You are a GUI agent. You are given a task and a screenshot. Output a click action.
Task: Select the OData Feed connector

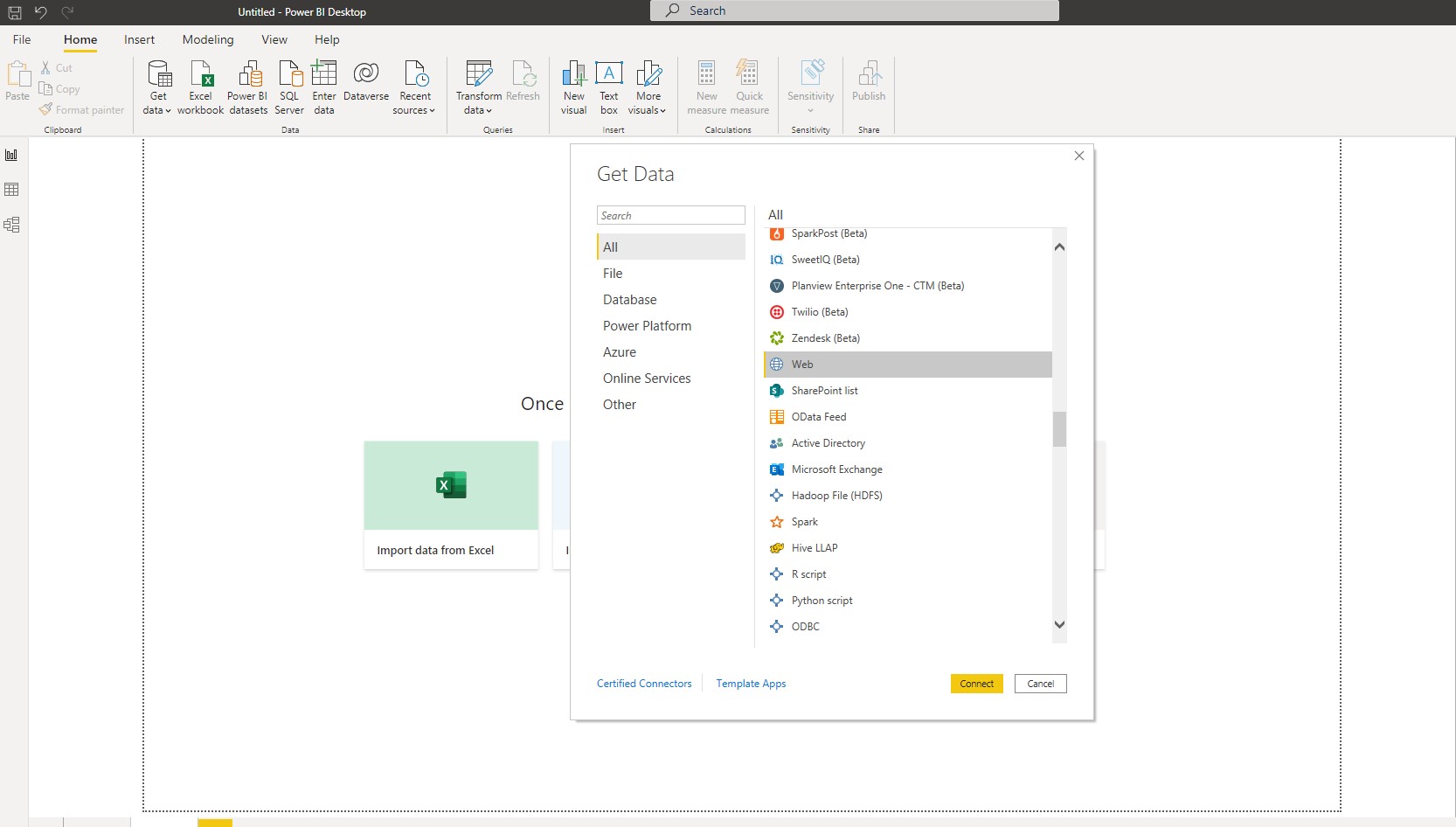point(908,417)
